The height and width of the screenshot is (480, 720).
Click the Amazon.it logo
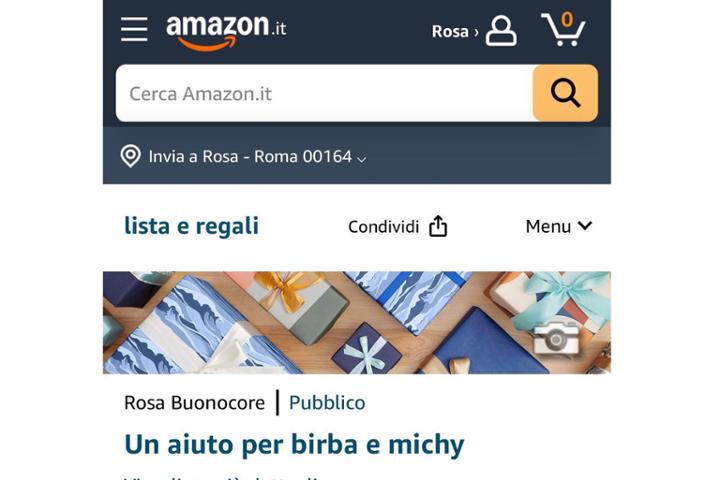(226, 32)
